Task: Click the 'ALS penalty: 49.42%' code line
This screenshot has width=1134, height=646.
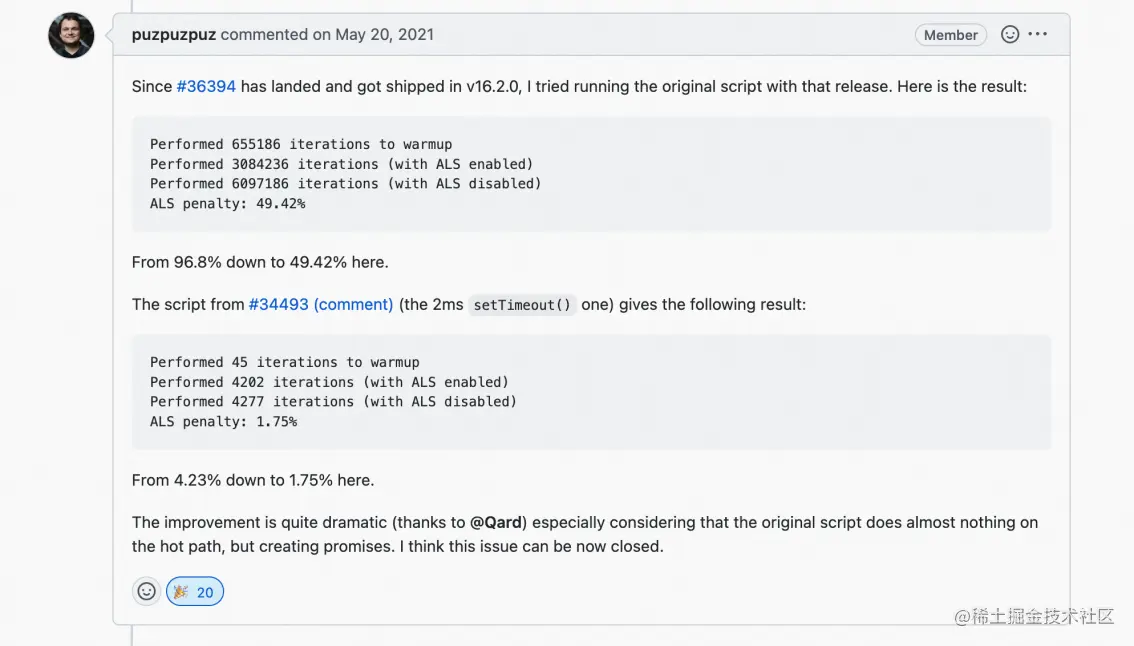Action: tap(228, 203)
